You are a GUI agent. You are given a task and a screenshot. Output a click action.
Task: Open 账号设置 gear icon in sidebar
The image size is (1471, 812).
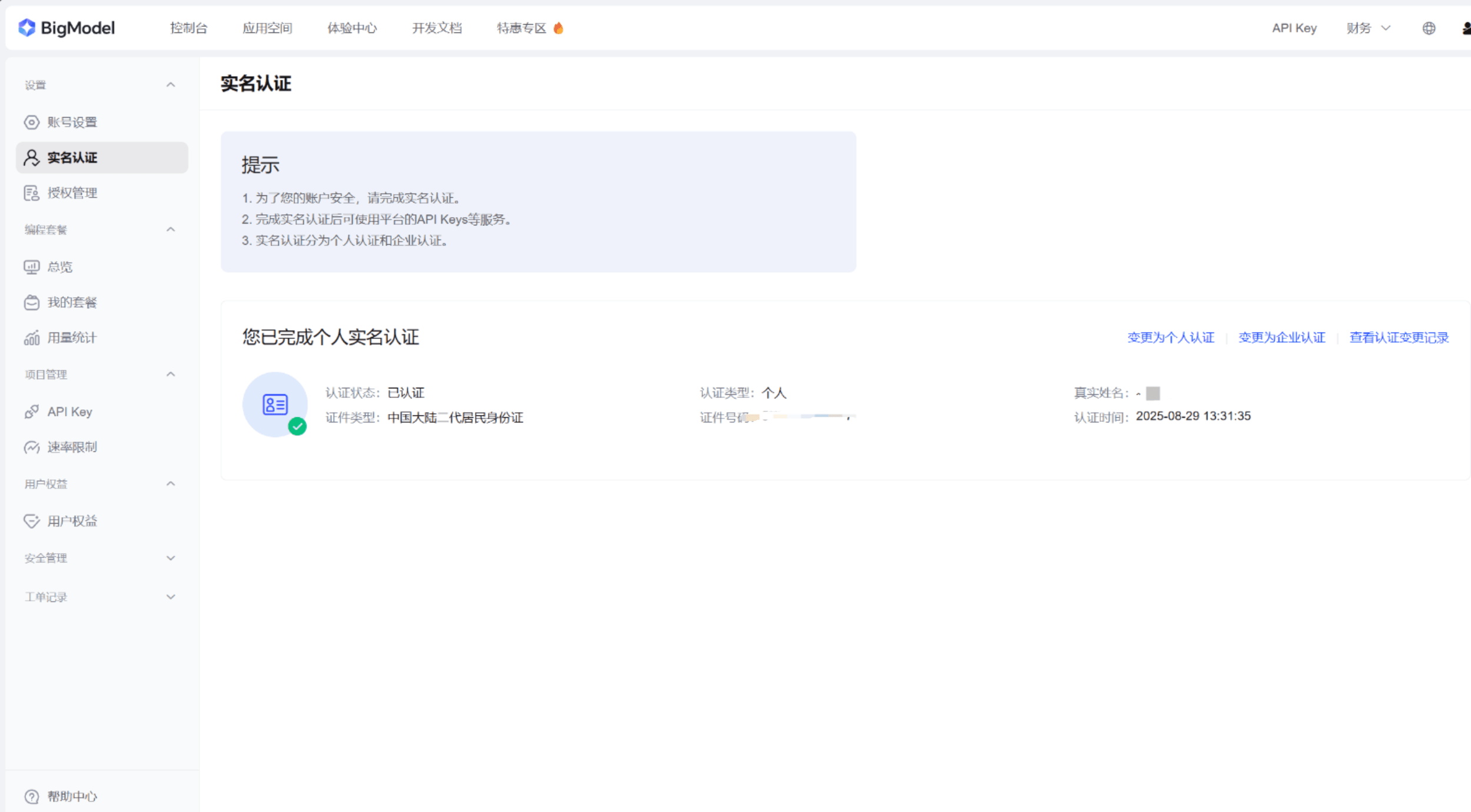pyautogui.click(x=32, y=122)
